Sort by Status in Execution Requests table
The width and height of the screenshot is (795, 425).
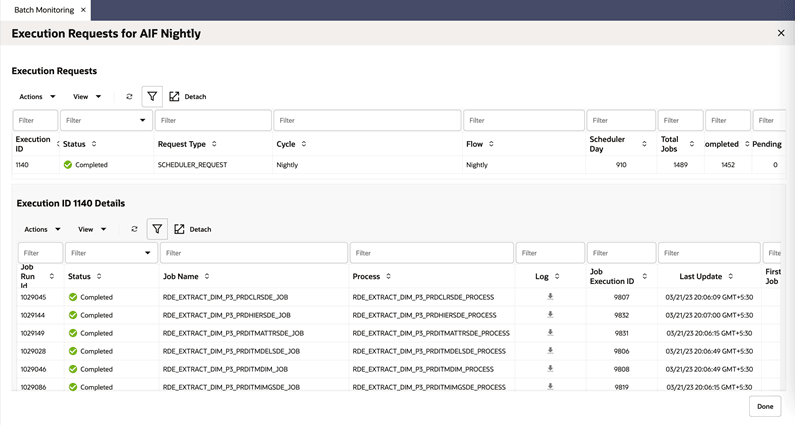pyautogui.click(x=94, y=144)
